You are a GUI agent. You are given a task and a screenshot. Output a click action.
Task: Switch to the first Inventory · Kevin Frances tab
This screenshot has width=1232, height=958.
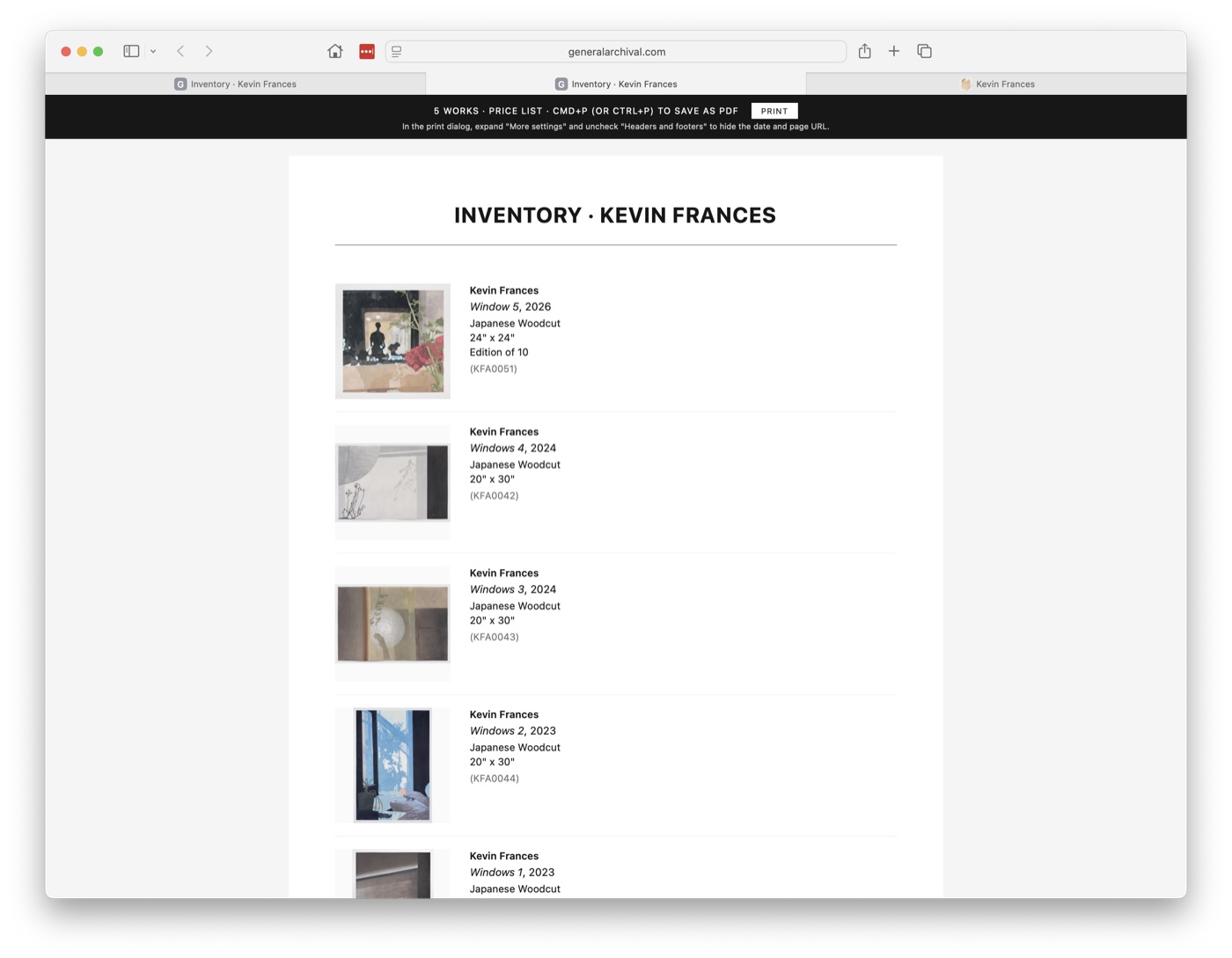pyautogui.click(x=236, y=84)
